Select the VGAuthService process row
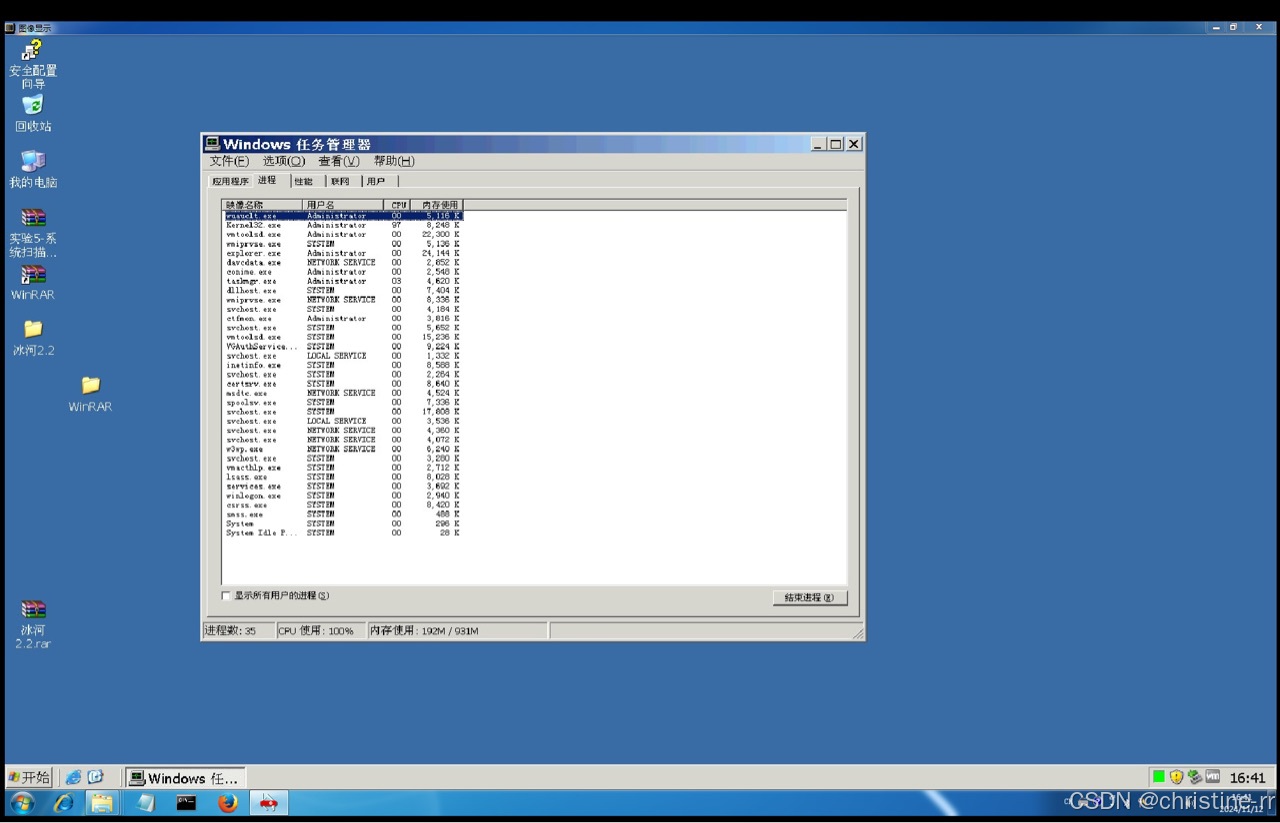This screenshot has height=823, width=1280. click(x=342, y=347)
